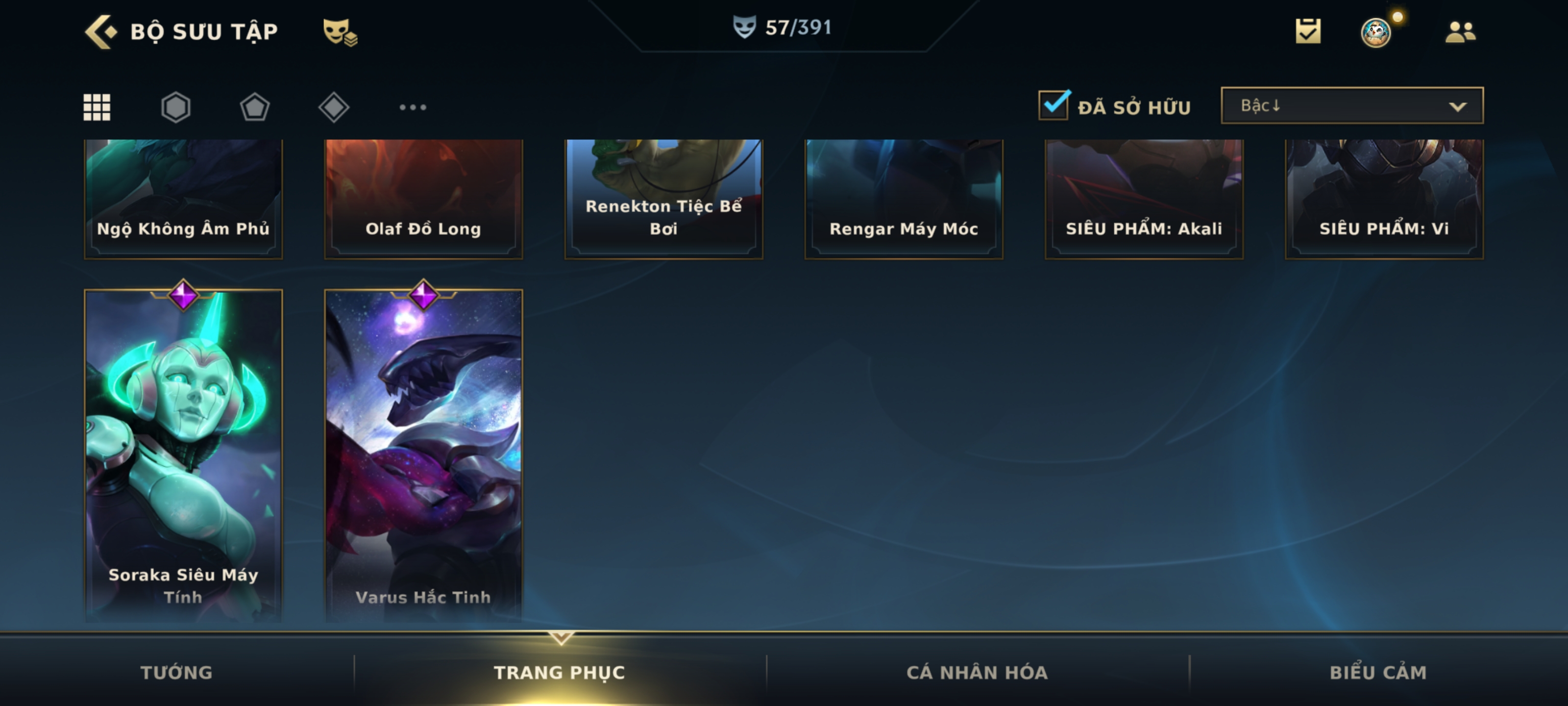Show more filters with three dots
The height and width of the screenshot is (706, 1568).
point(413,107)
